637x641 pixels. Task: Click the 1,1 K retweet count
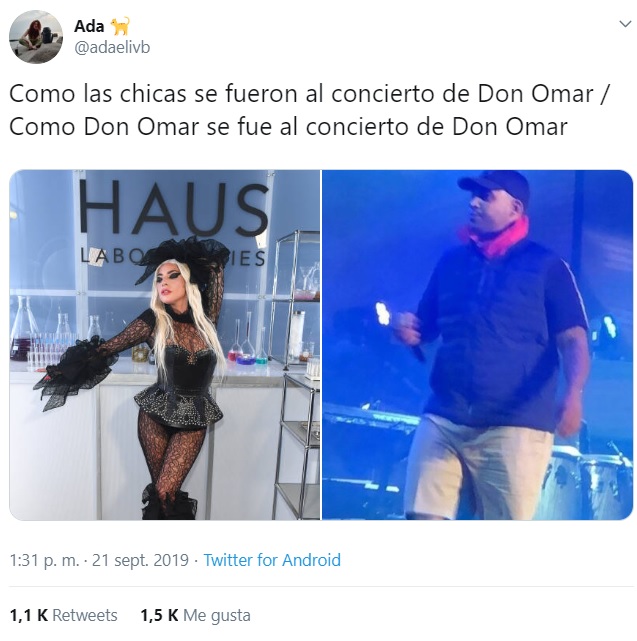pyautogui.click(x=29, y=615)
